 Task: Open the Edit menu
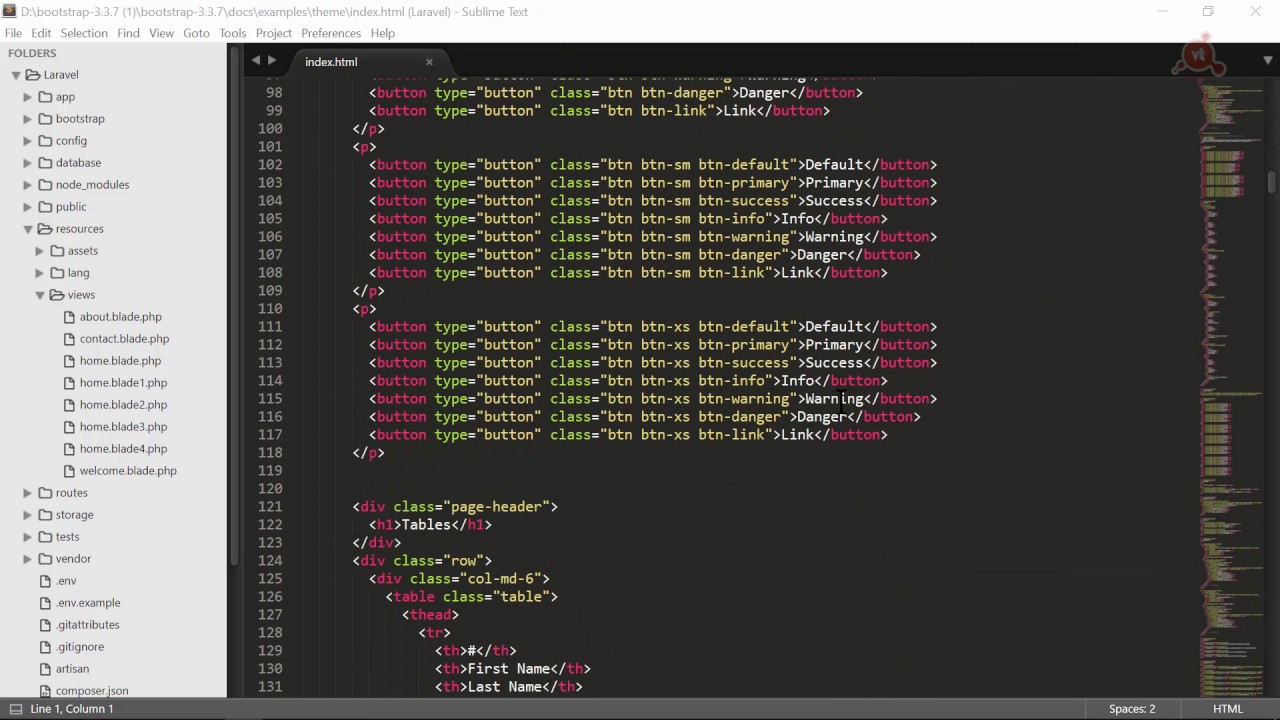click(x=41, y=33)
